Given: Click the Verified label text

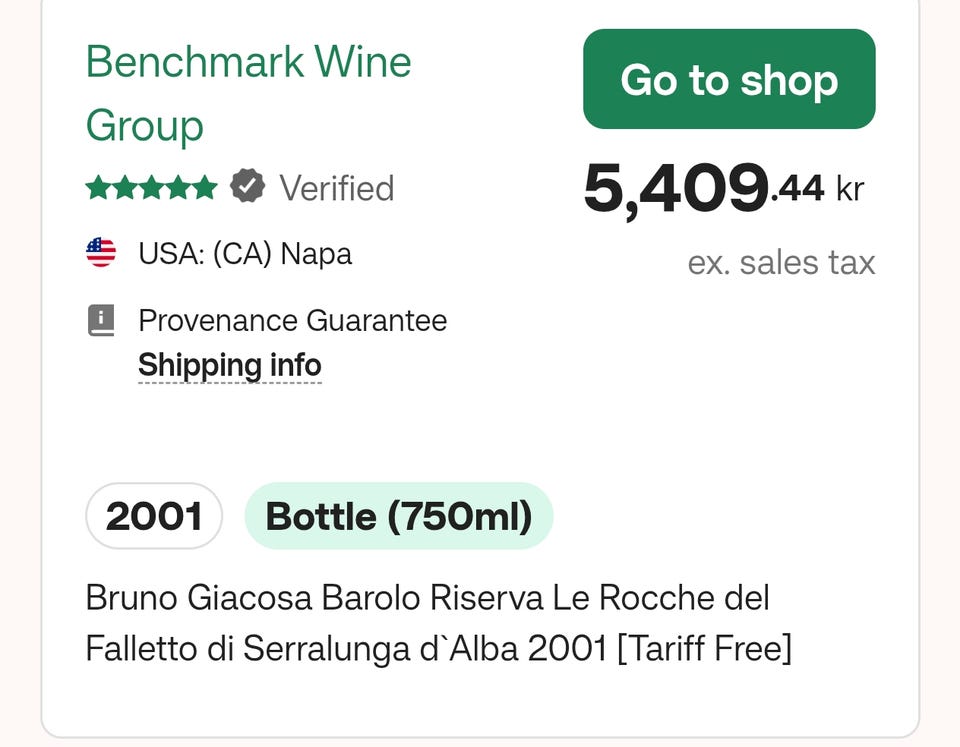Looking at the screenshot, I should pyautogui.click(x=337, y=188).
